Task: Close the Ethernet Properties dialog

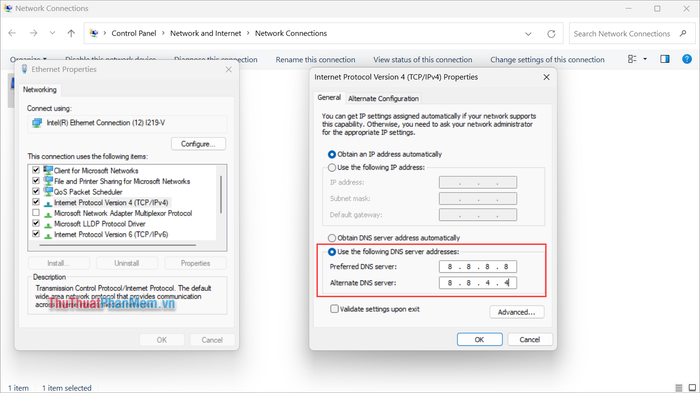Action: (x=229, y=69)
